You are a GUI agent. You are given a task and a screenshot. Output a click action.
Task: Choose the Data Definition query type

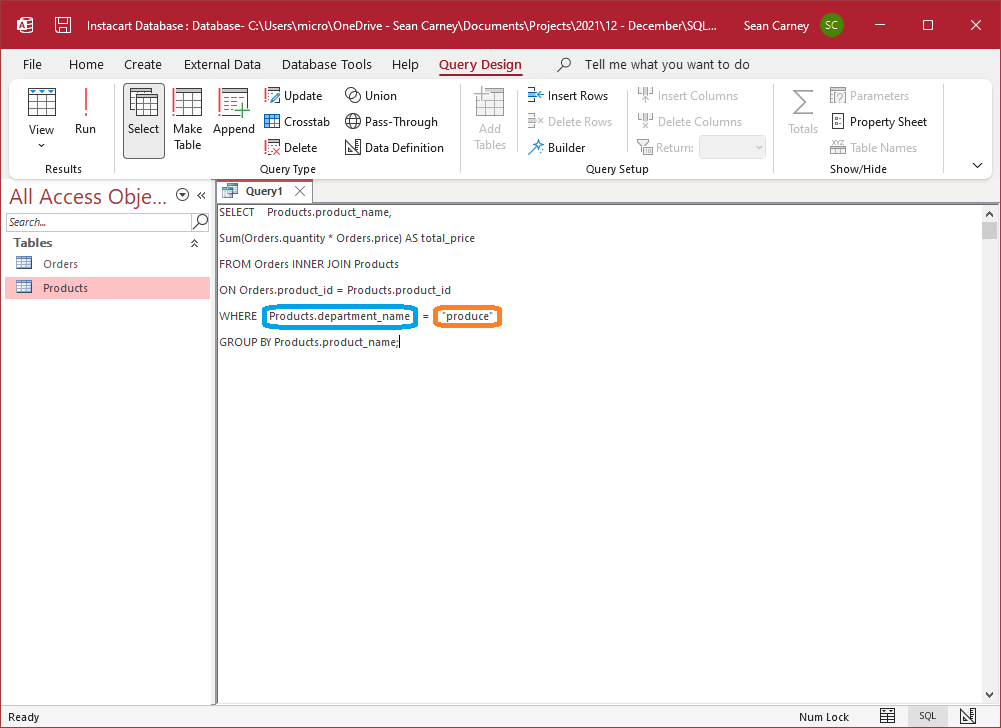click(394, 148)
